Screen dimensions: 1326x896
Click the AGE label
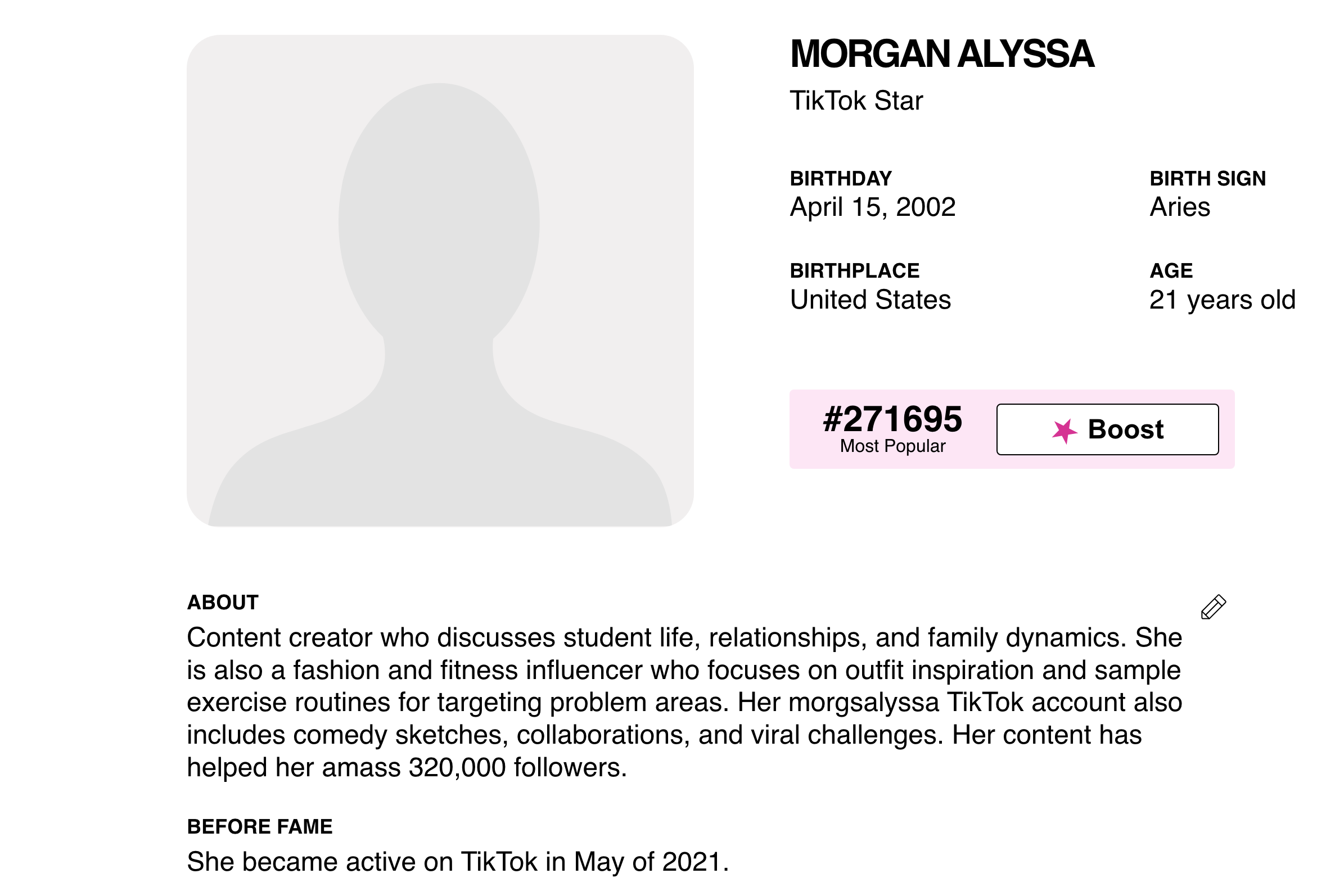point(1171,270)
